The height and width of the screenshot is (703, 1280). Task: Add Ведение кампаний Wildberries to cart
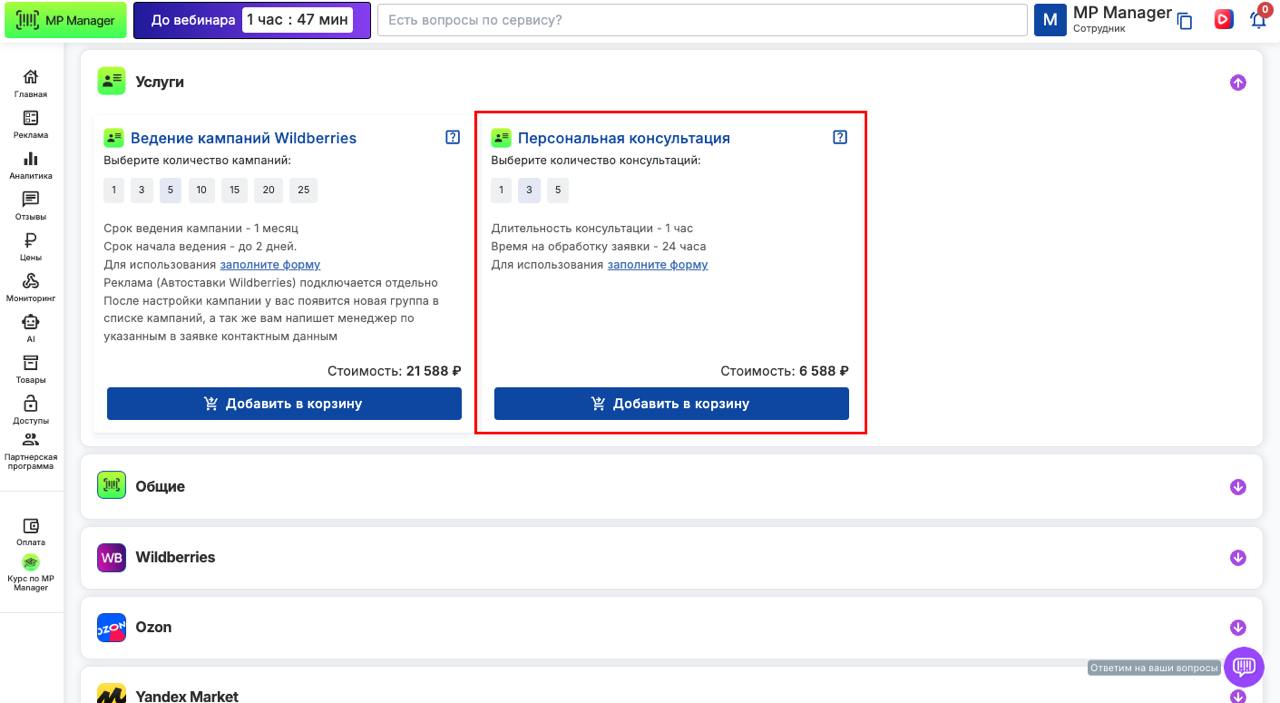coord(284,404)
